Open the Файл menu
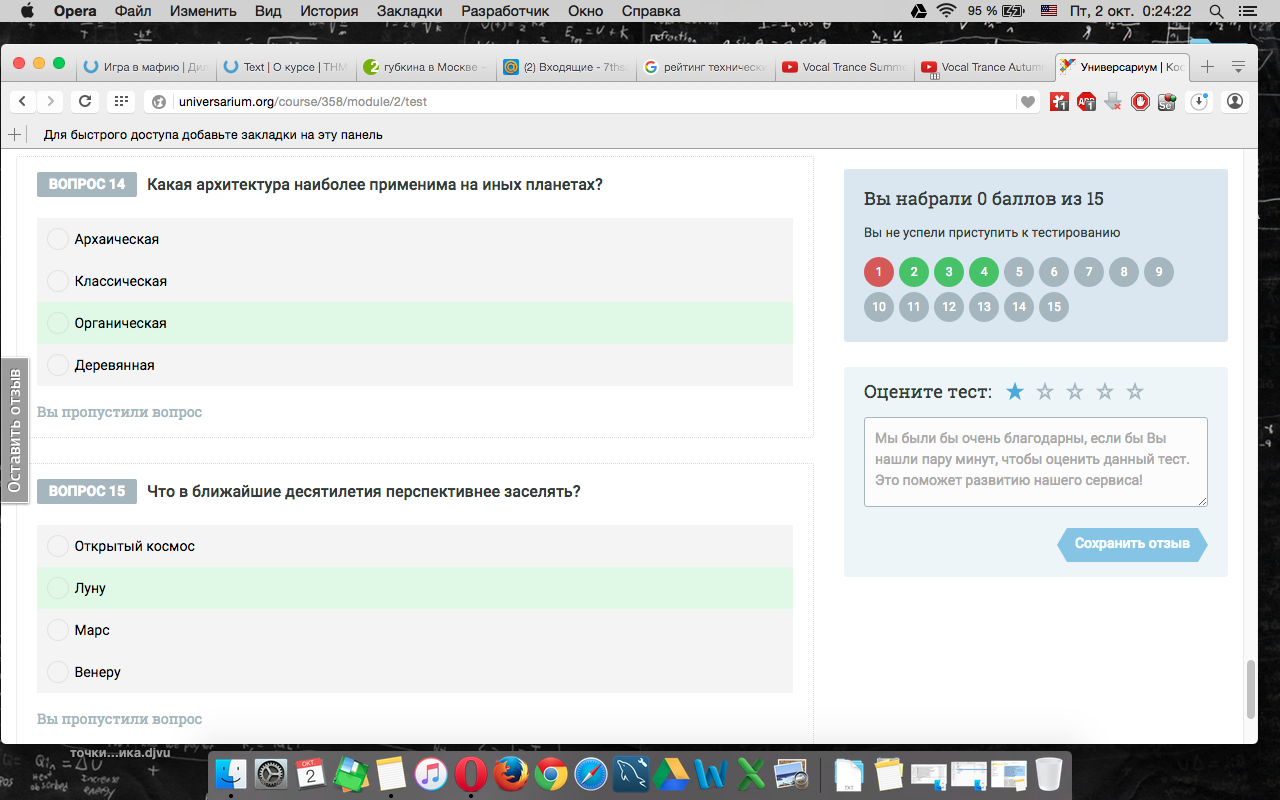Image resolution: width=1280 pixels, height=800 pixels. click(x=134, y=11)
